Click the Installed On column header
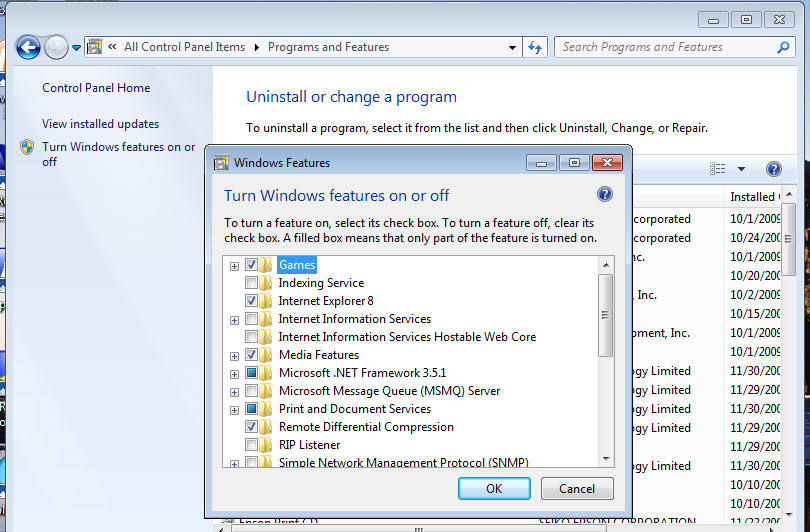The image size is (810, 532). (755, 197)
